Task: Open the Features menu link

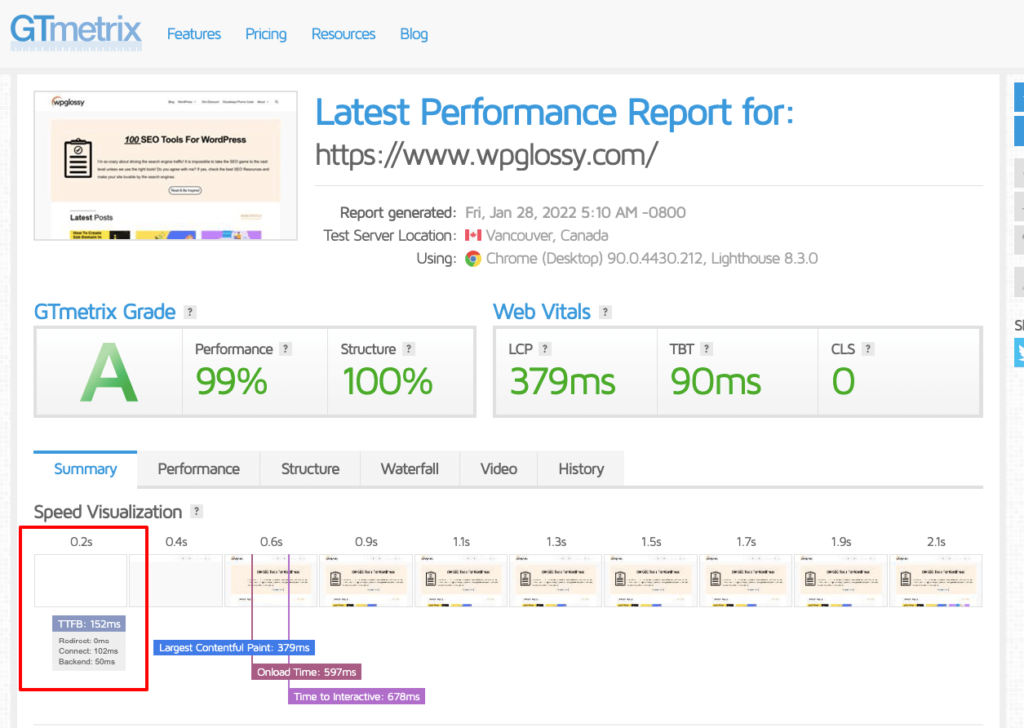Action: tap(194, 34)
